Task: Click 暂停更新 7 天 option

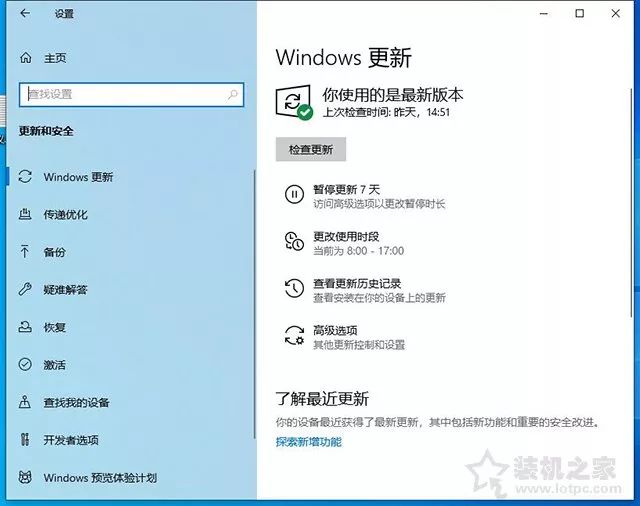Action: point(347,189)
